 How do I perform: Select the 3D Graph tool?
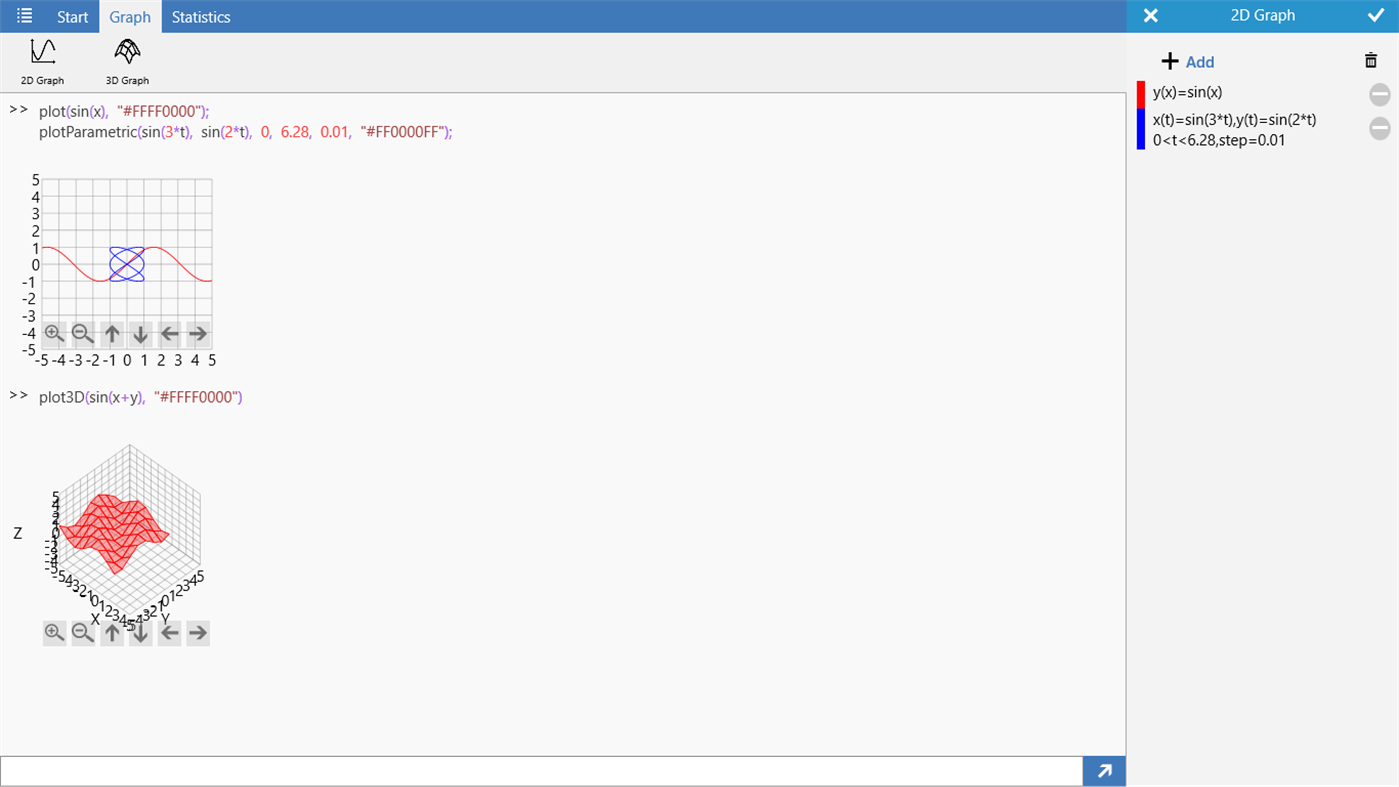click(x=127, y=59)
